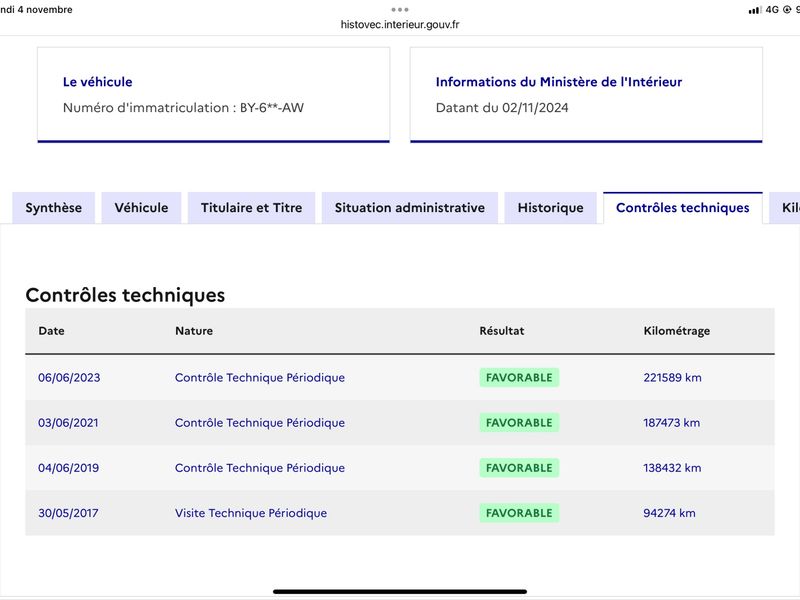800x600 pixels.
Task: Open the Titulaire et Titre tab
Action: [252, 208]
